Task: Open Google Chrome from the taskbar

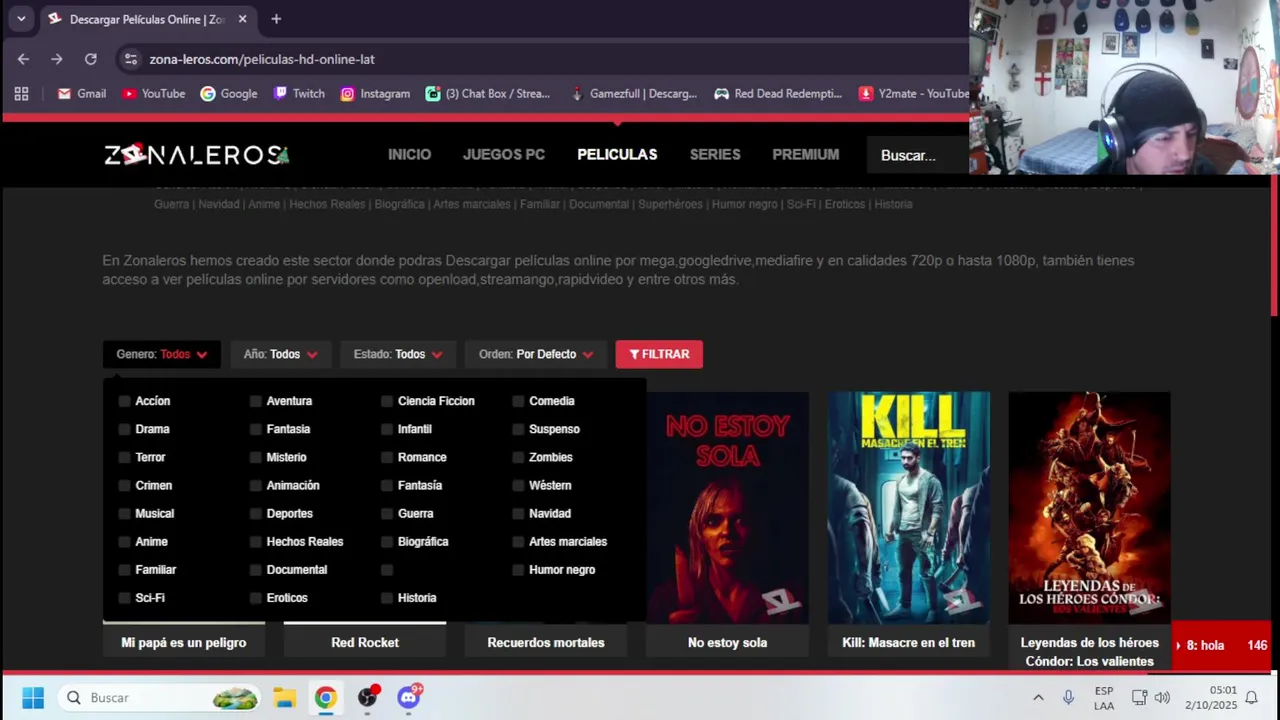Action: (x=326, y=697)
